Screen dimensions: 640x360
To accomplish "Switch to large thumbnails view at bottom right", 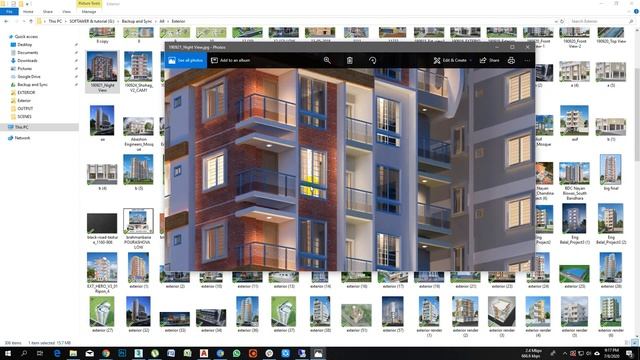I will click(x=635, y=343).
